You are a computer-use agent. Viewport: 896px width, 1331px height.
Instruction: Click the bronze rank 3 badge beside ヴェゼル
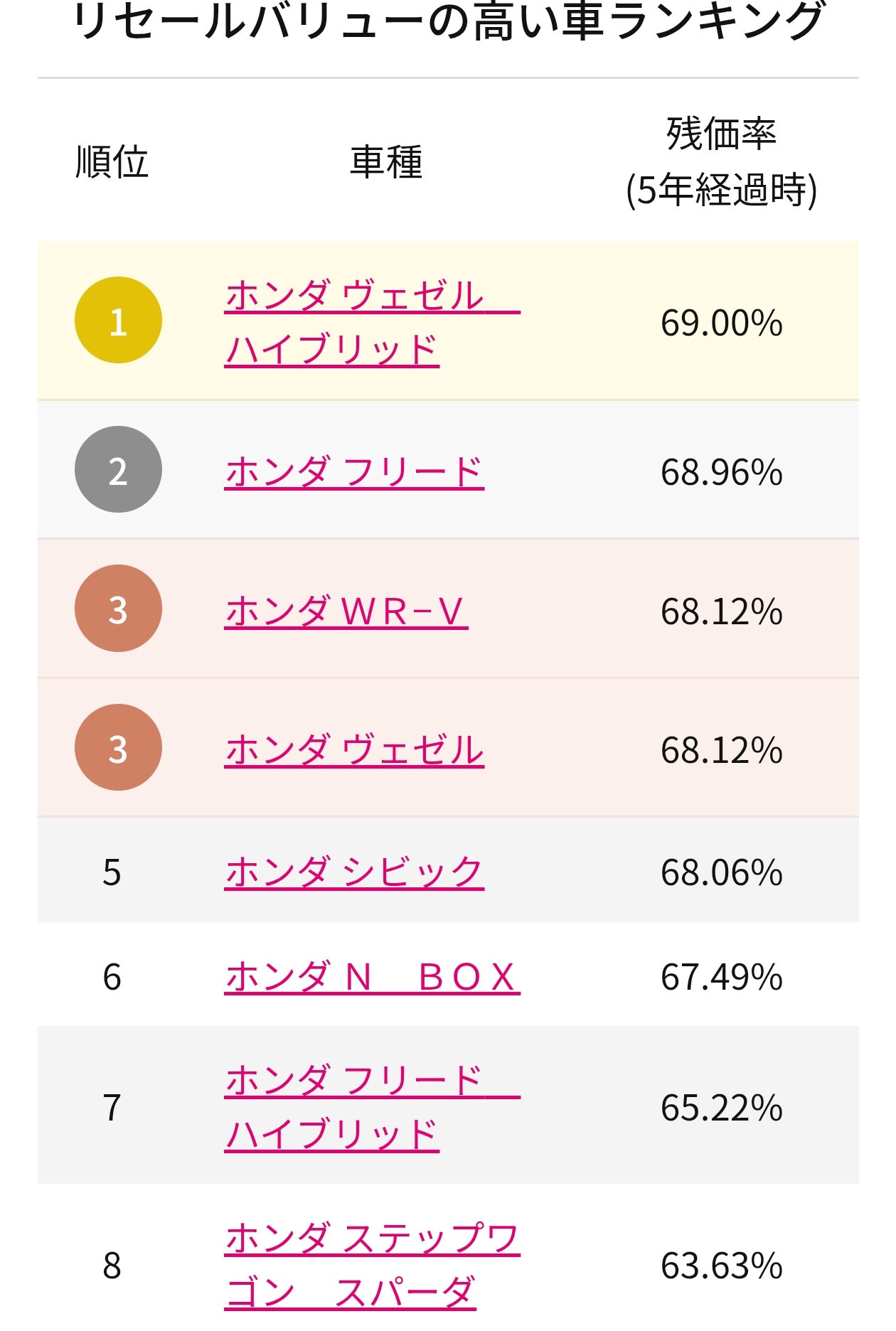(x=118, y=748)
